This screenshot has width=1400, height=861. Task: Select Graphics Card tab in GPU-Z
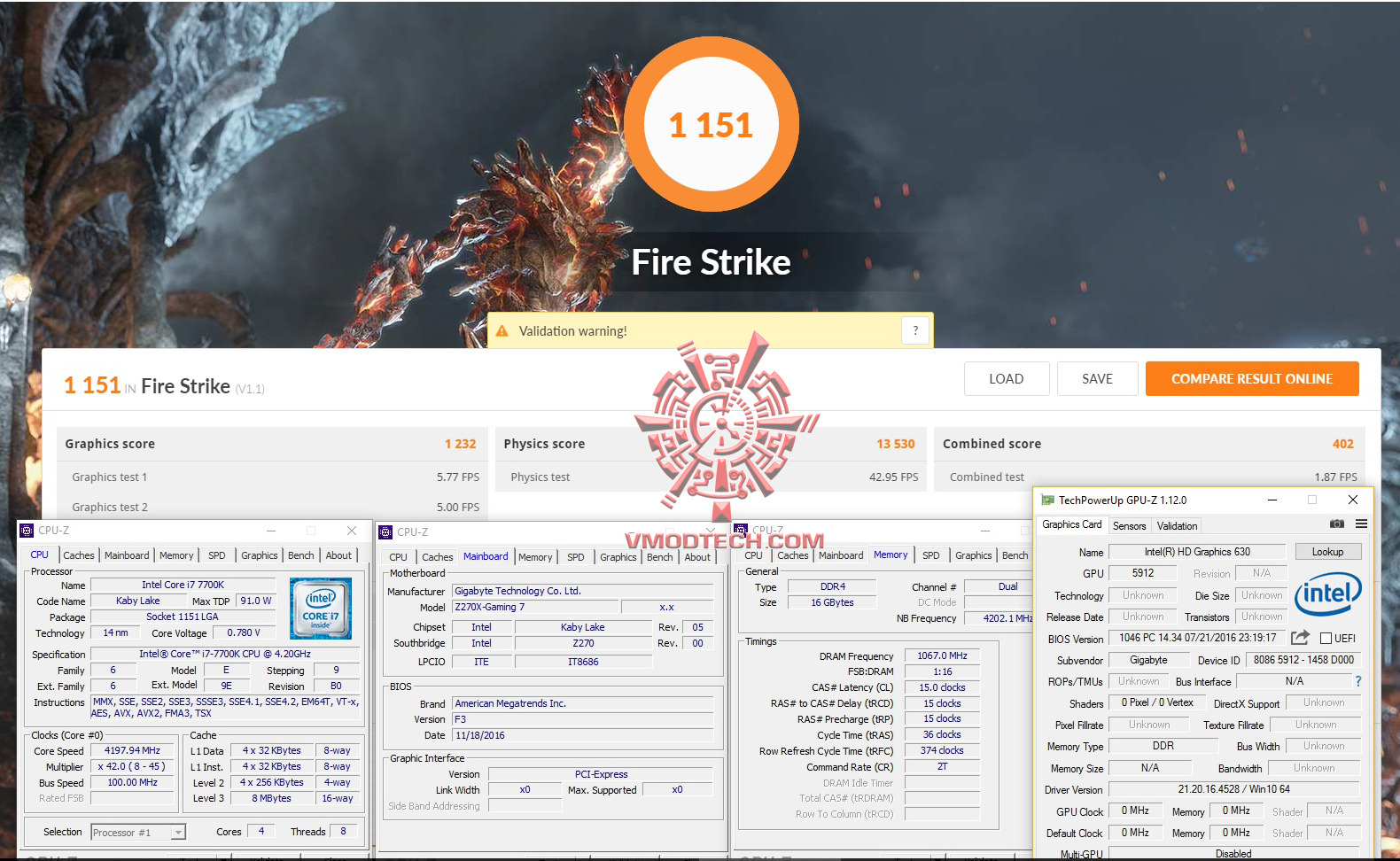(x=1072, y=524)
